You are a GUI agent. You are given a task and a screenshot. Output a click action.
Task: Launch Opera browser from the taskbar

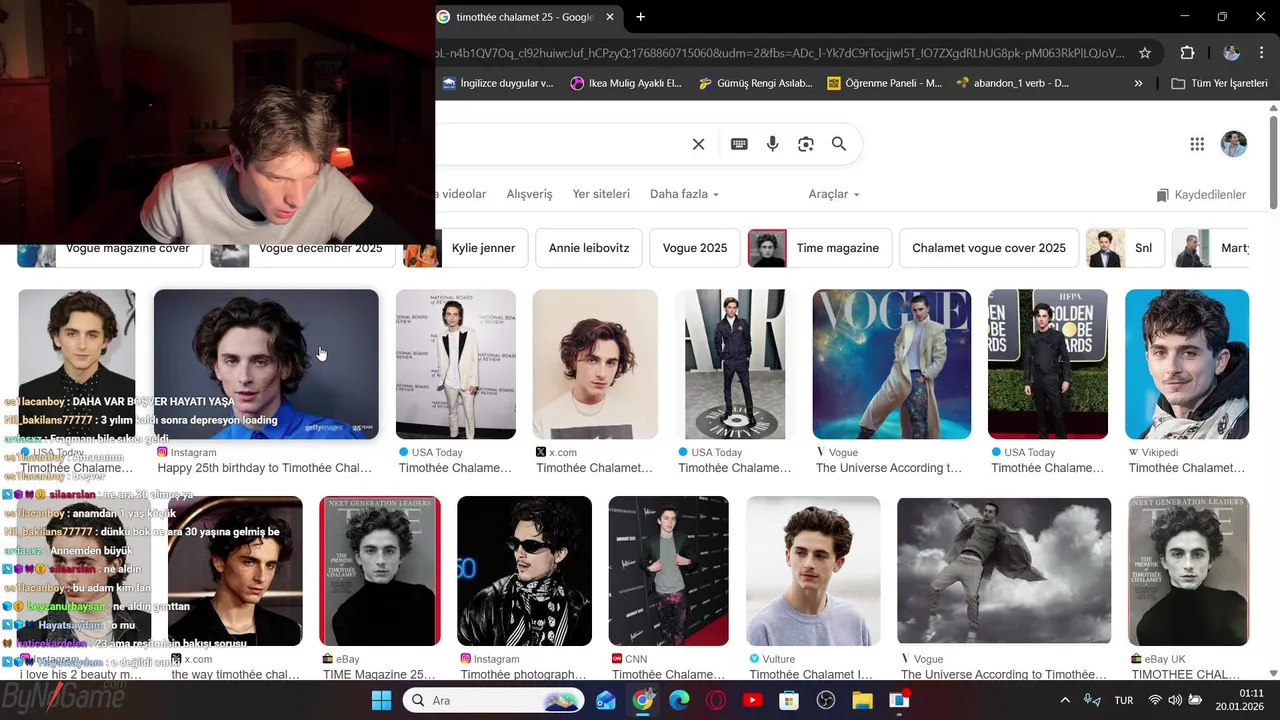point(716,700)
